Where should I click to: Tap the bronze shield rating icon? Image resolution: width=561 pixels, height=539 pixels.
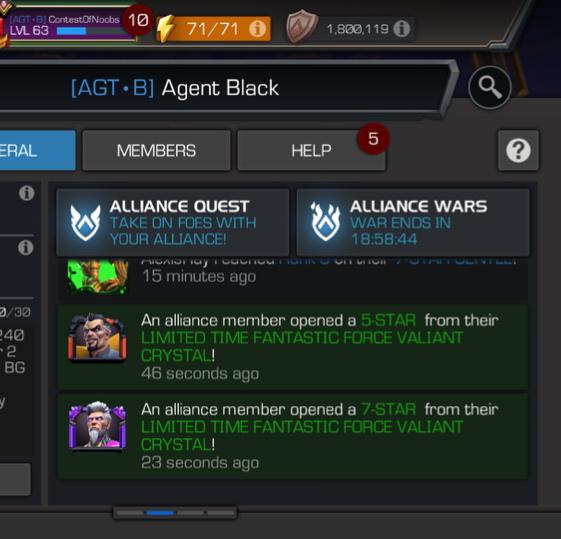302,26
